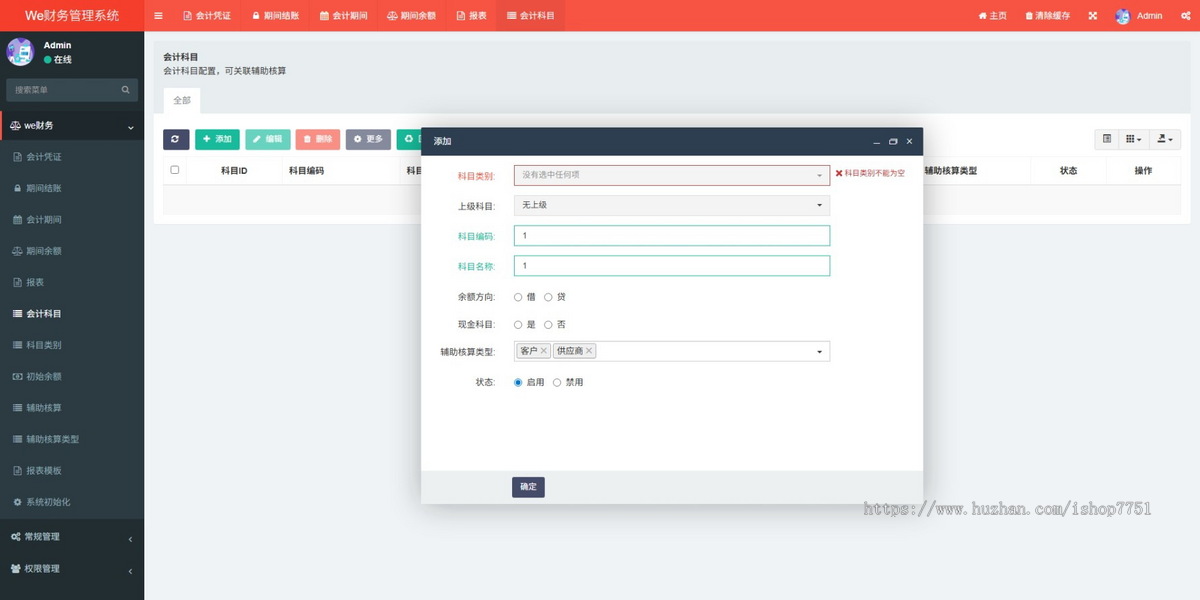This screenshot has height=600, width=1200.
Task: Open the 科目类别 dropdown
Action: pyautogui.click(x=672, y=175)
